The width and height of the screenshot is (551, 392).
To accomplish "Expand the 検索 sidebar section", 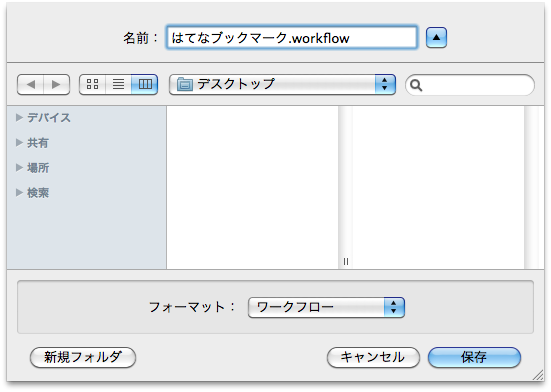I will coord(19,192).
